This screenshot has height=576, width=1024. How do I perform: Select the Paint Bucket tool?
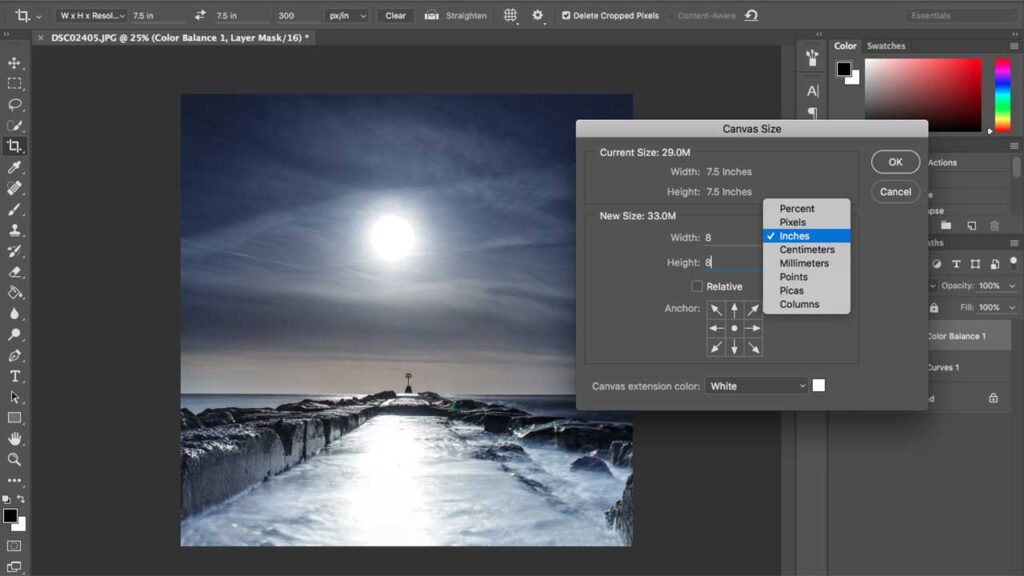[x=14, y=293]
